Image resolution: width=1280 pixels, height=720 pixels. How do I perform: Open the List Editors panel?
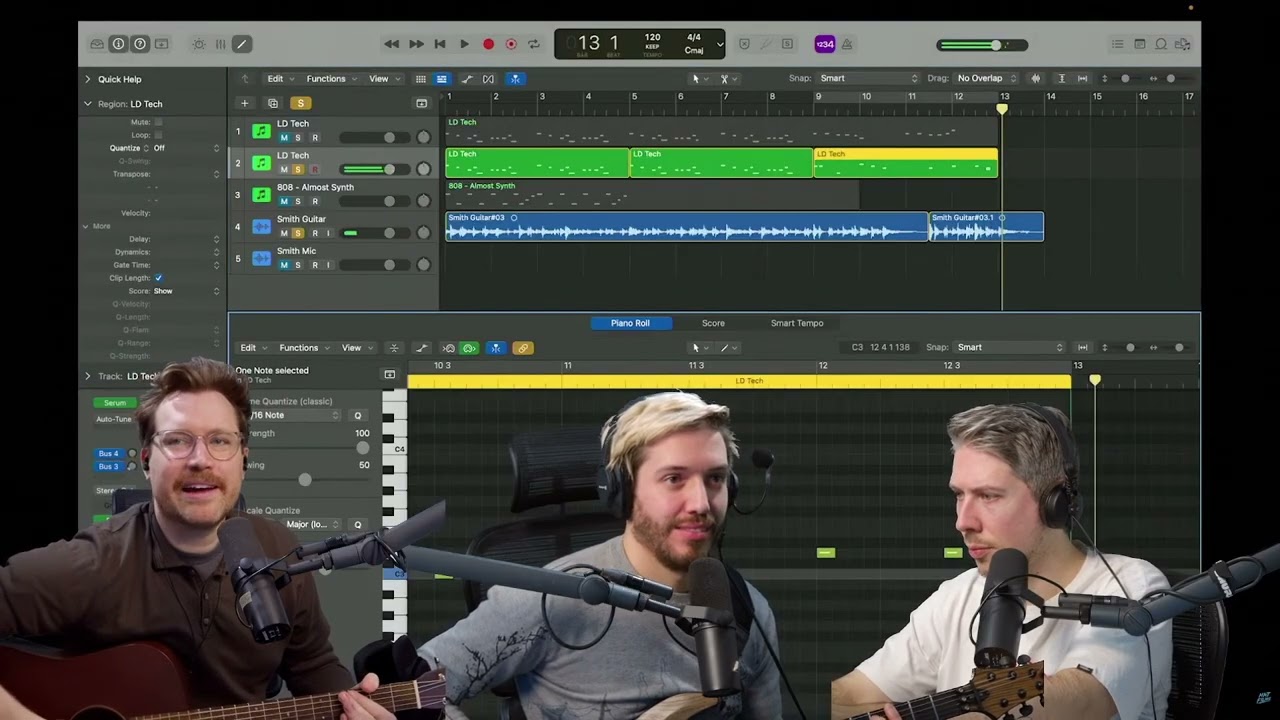click(x=1118, y=44)
